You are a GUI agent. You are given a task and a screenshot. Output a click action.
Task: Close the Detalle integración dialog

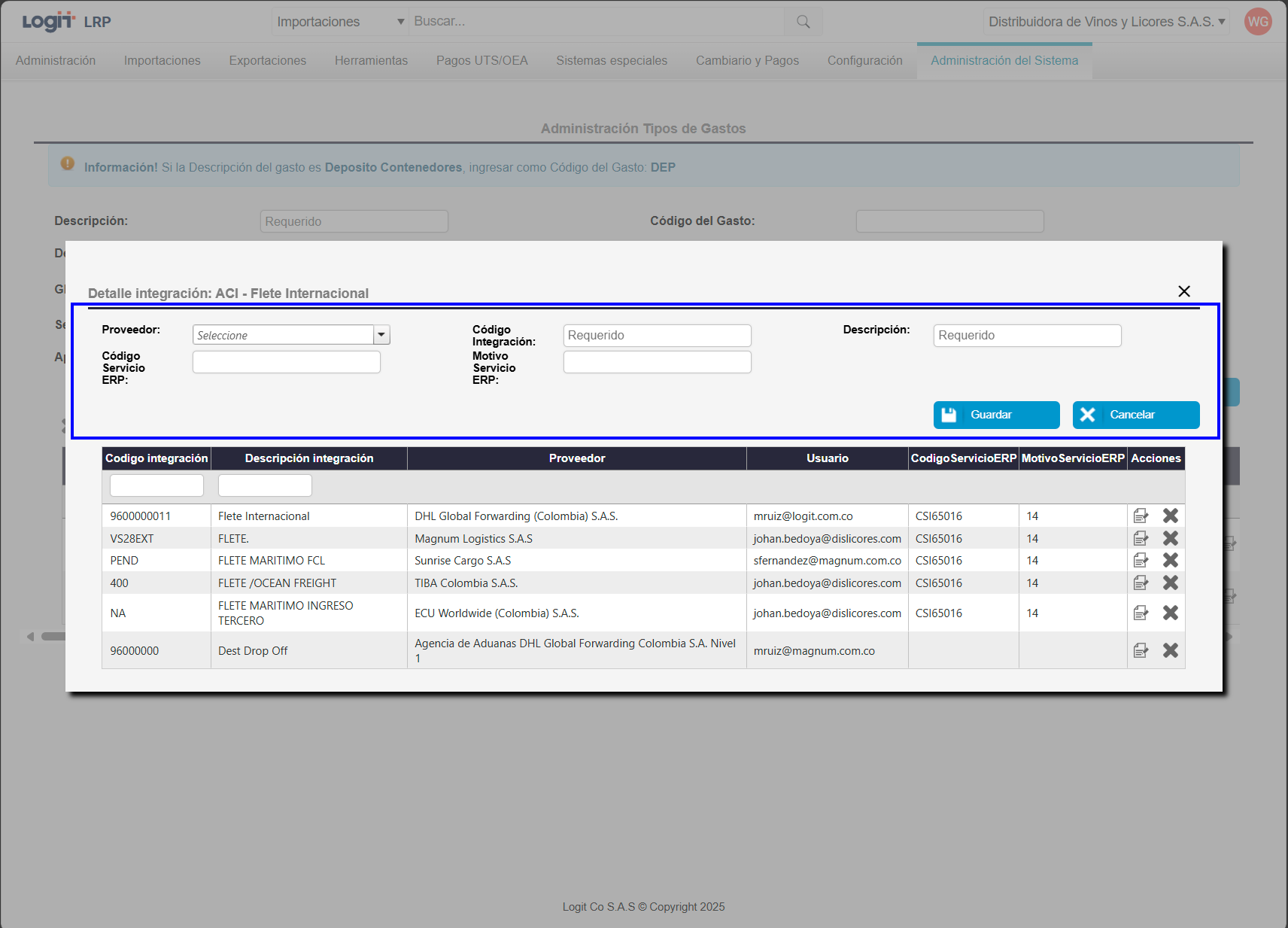(1183, 291)
